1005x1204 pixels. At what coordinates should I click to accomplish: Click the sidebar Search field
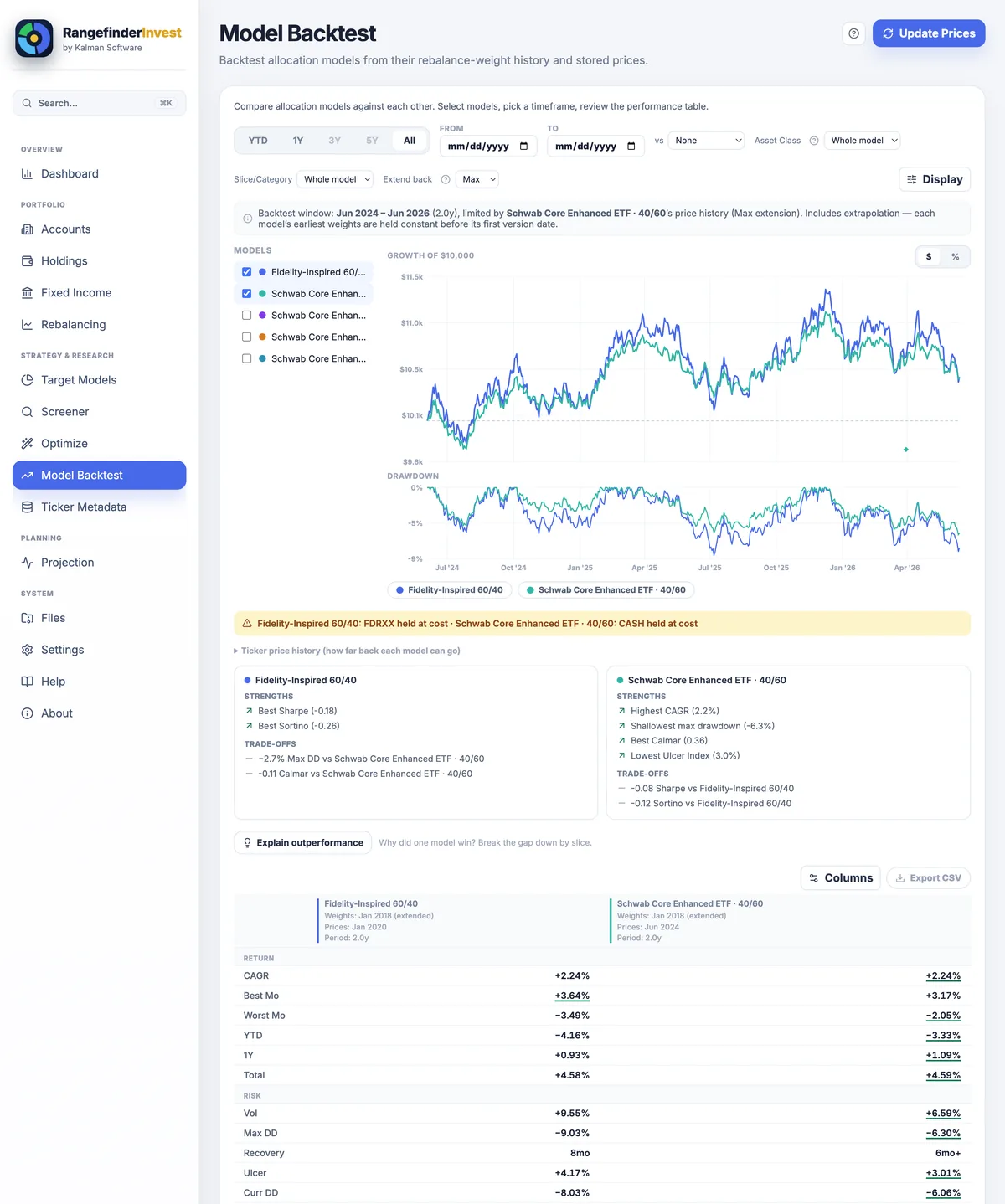(x=100, y=103)
